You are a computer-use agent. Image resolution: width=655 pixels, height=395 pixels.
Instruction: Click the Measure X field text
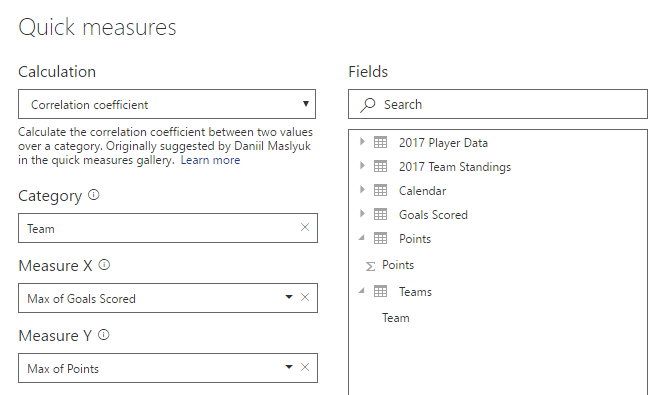[81, 299]
